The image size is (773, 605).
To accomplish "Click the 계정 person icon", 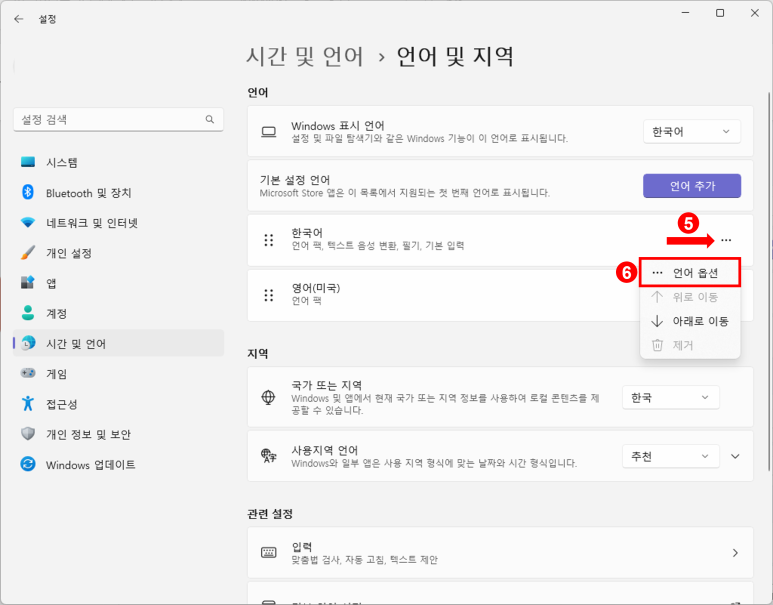I will pos(28,313).
